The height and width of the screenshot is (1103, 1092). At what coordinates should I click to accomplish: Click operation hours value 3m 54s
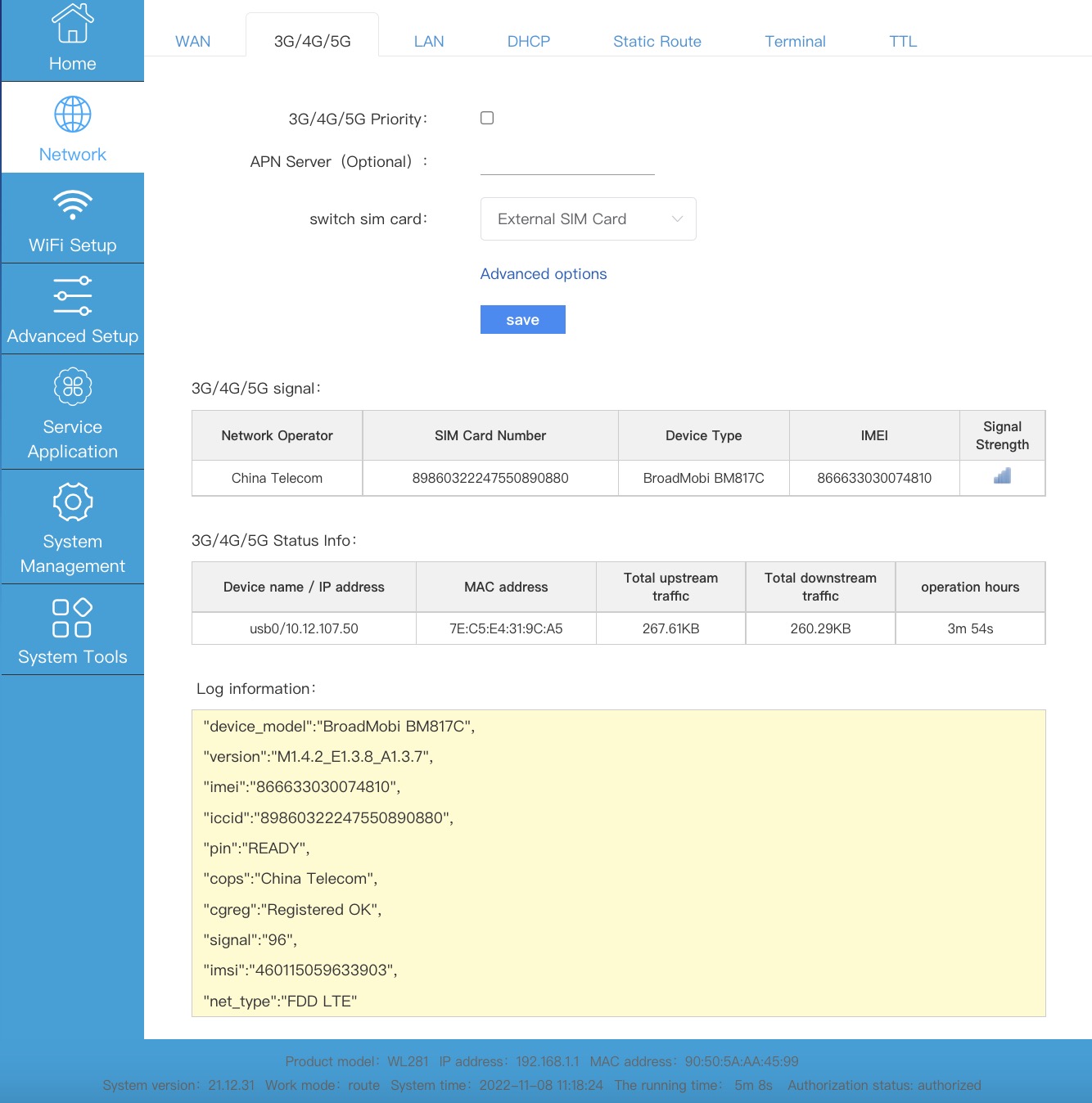coord(970,628)
